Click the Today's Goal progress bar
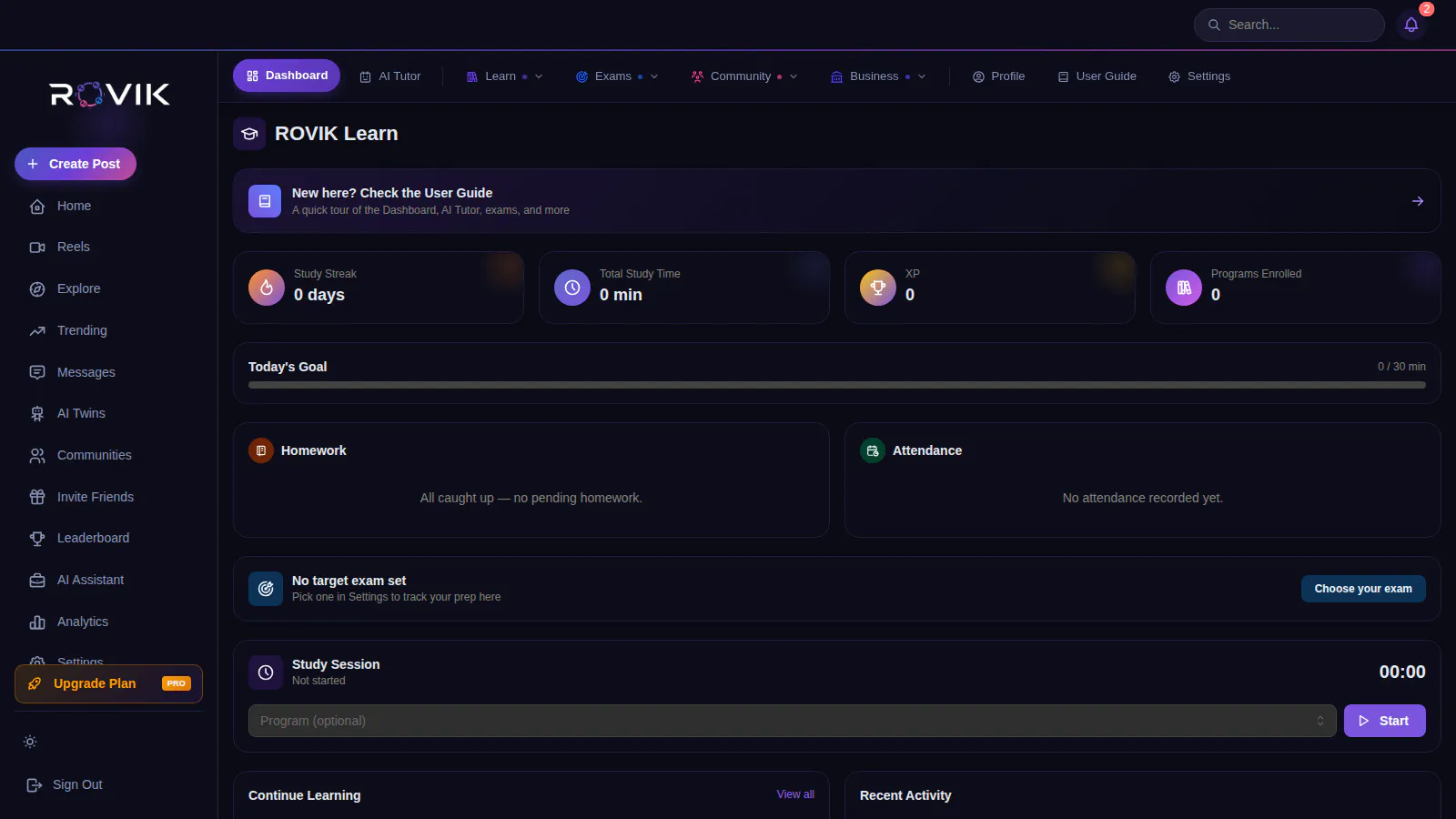 pos(837,385)
